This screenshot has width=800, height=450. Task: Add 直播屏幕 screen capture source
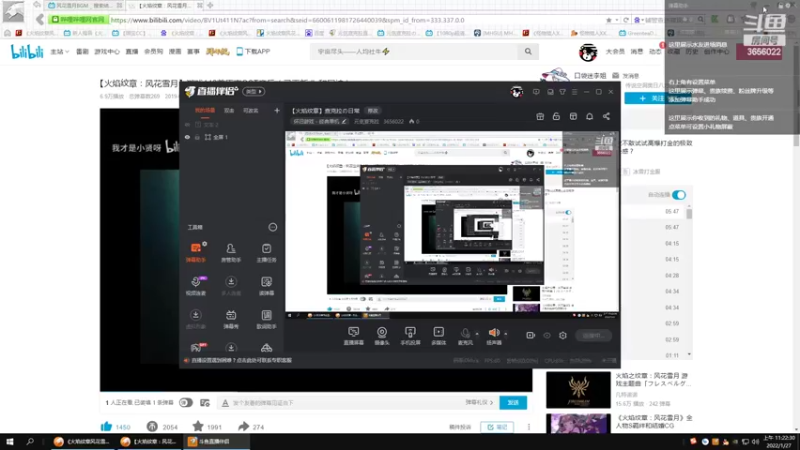354,336
